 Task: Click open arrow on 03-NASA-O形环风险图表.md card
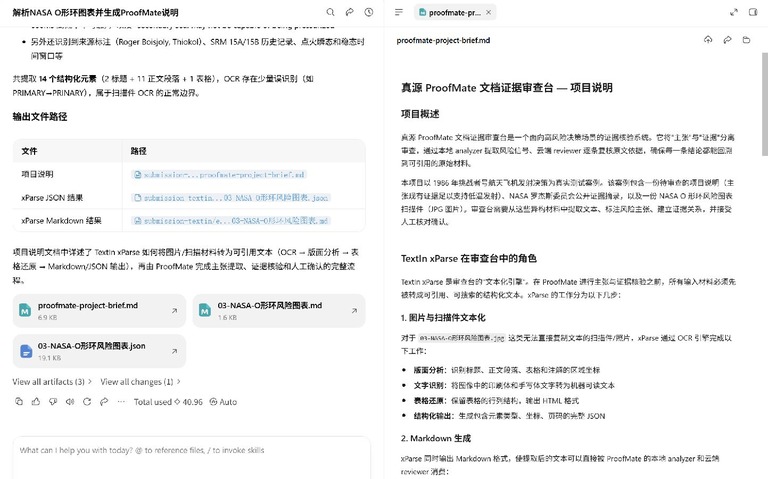(x=354, y=311)
